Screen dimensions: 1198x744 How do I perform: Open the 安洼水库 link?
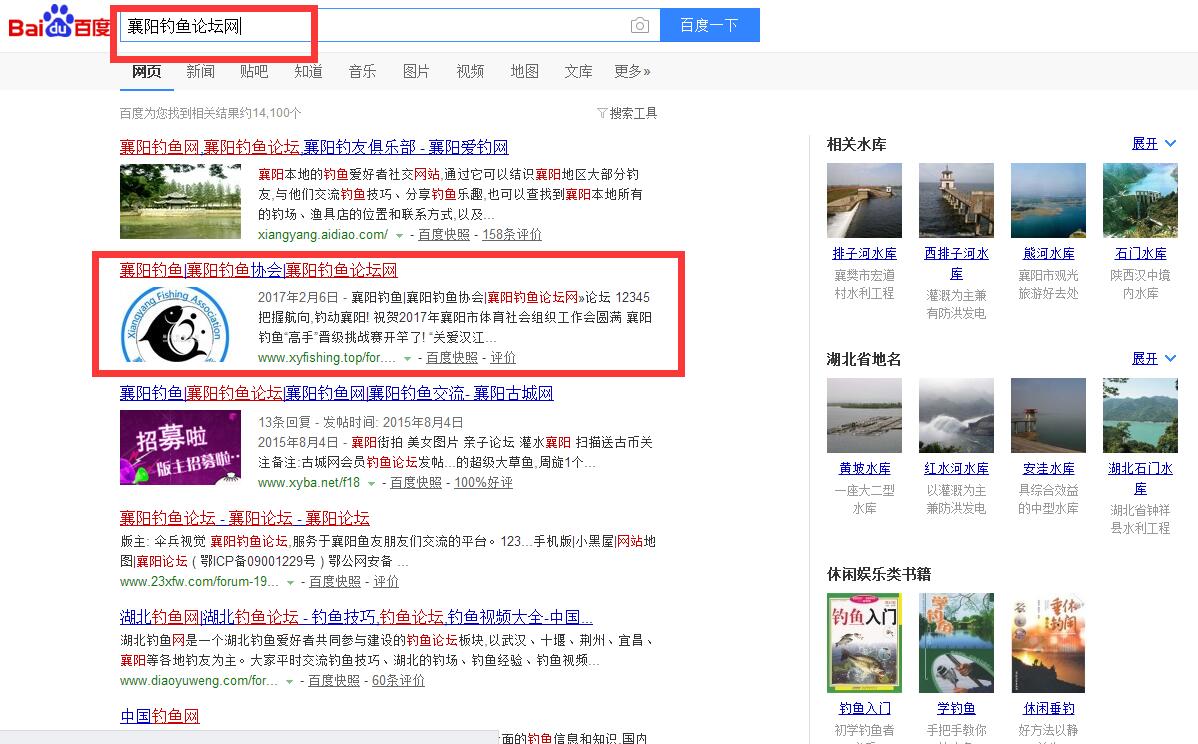click(1048, 468)
